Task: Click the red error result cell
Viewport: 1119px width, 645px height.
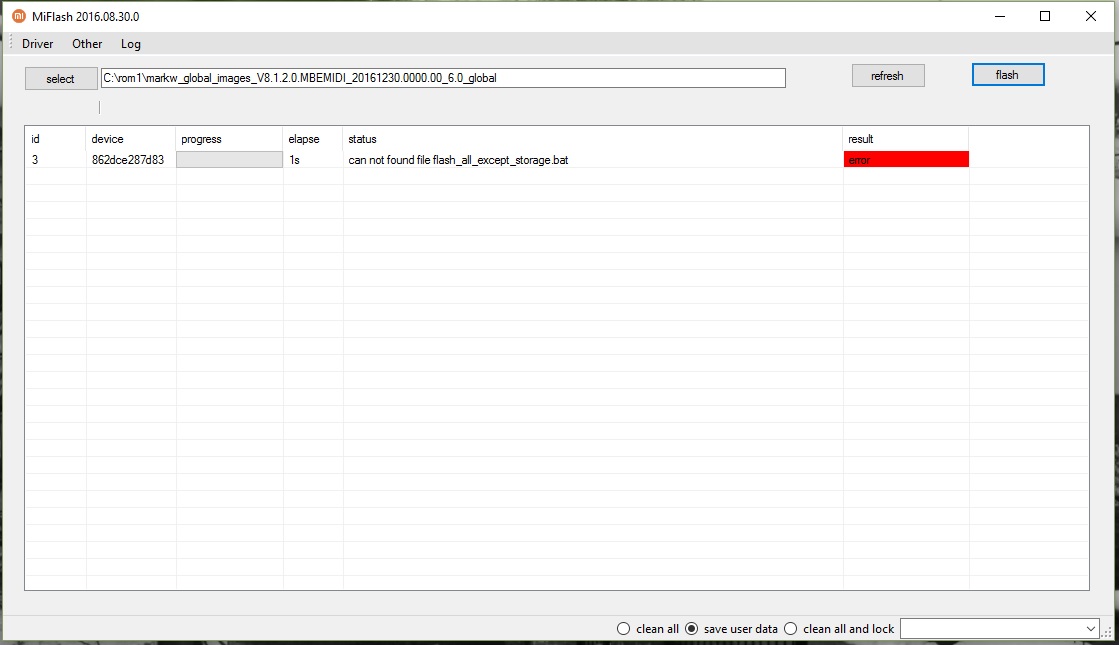Action: pos(906,160)
